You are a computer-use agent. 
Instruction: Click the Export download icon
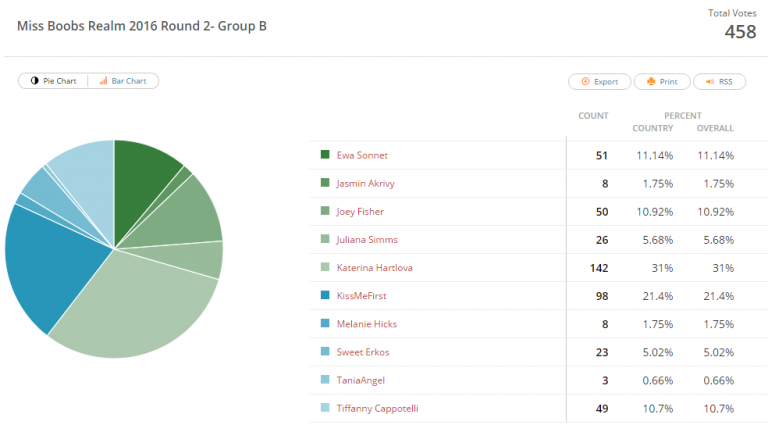click(x=585, y=81)
